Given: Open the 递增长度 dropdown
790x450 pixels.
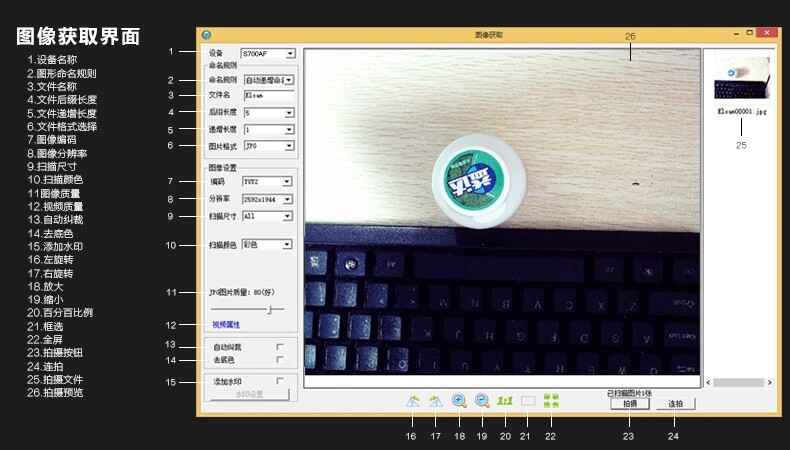Looking at the screenshot, I should [x=269, y=130].
